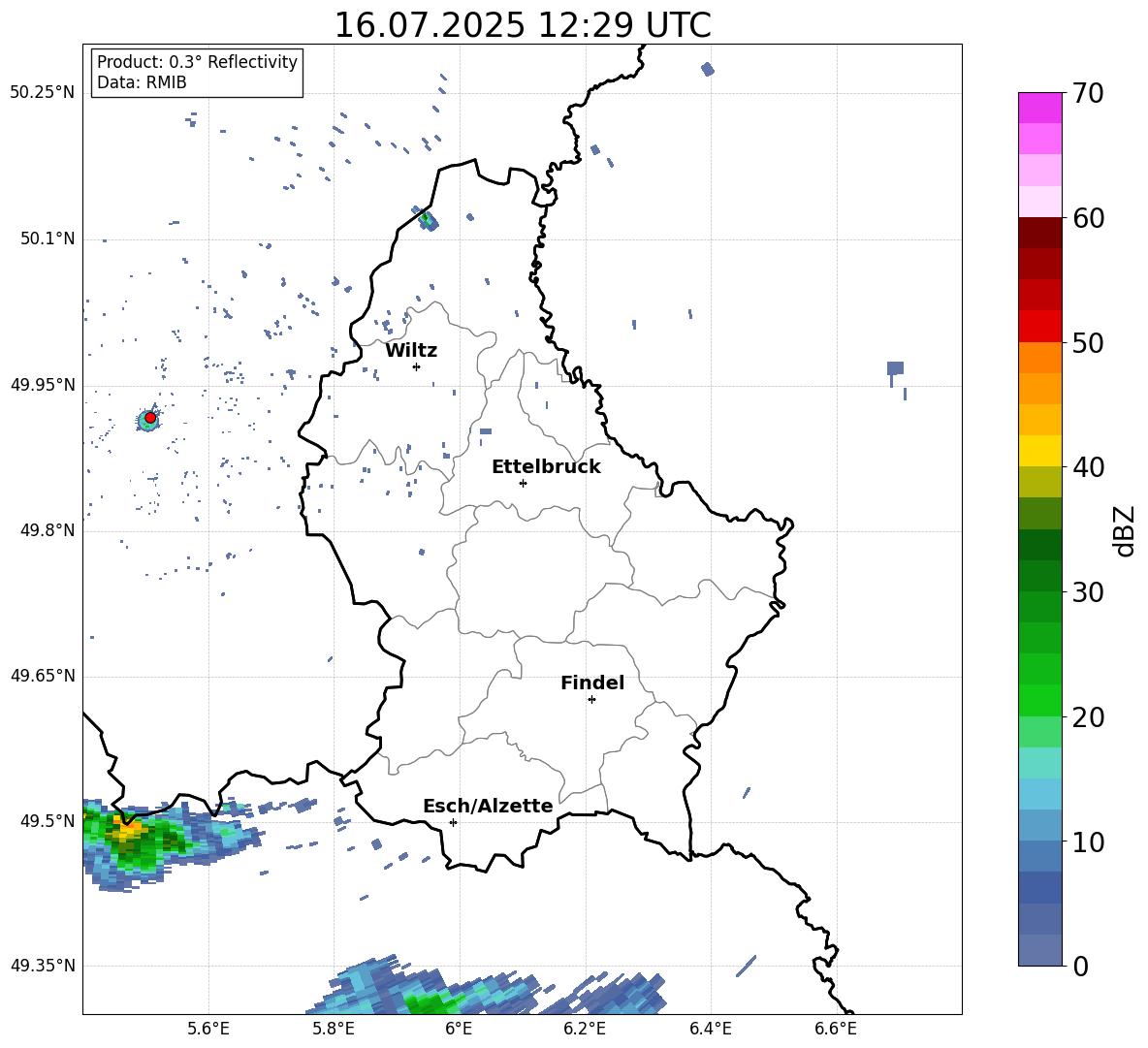The image size is (1148, 1048).
Task: Click the colorbar tick label '10'
Action: click(1088, 842)
